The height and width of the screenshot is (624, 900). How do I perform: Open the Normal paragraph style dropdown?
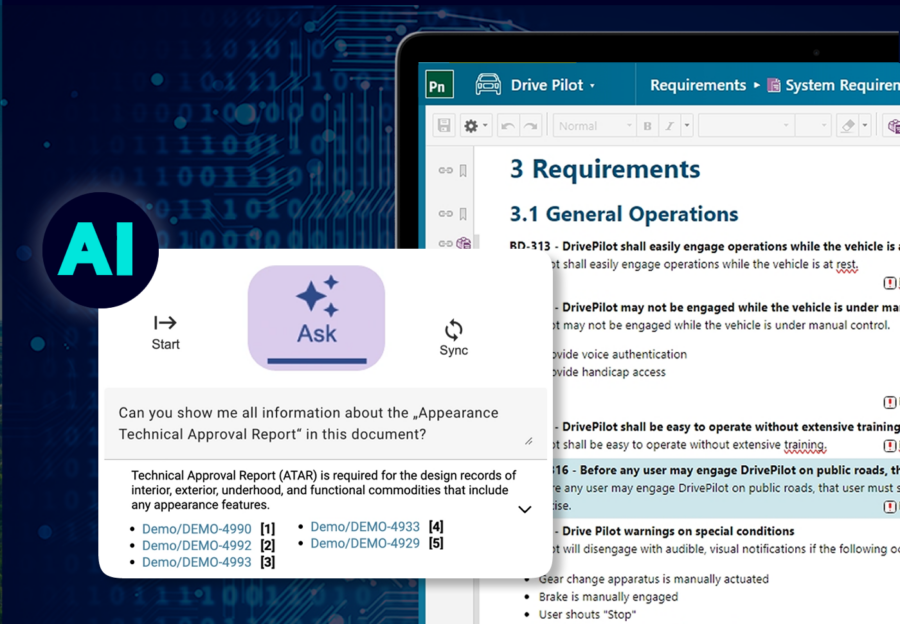click(x=594, y=125)
